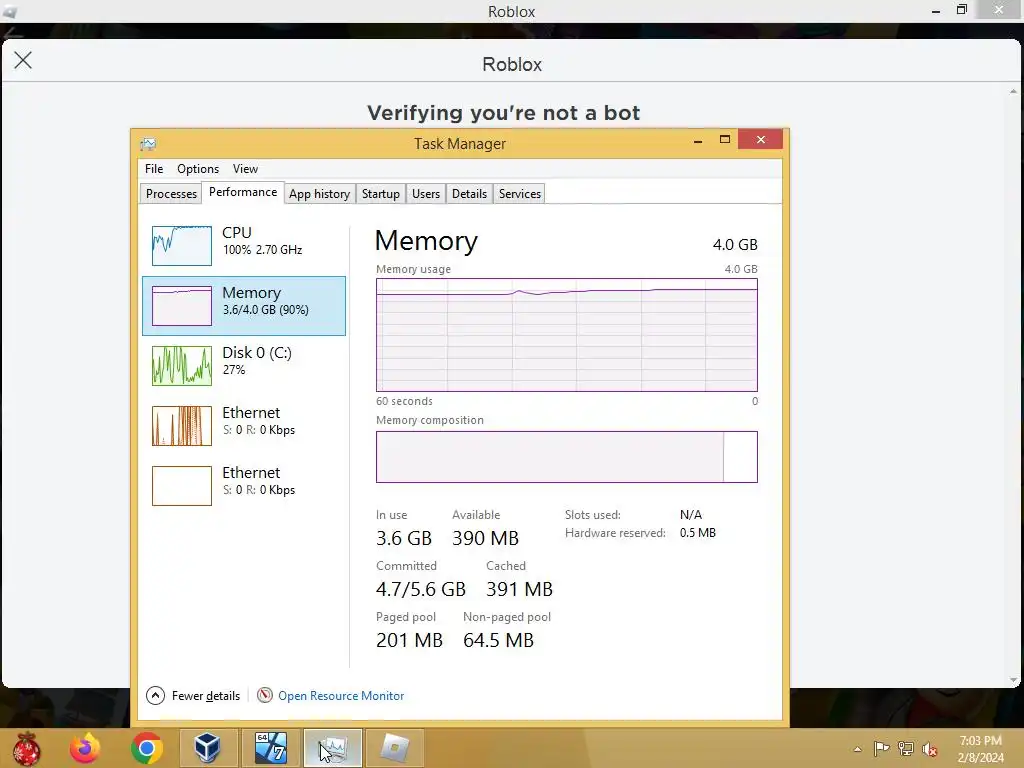
Task: Click the Memory heading text
Action: (426, 241)
